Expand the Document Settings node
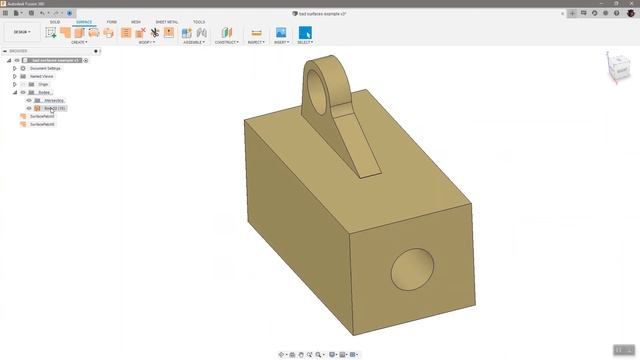The width and height of the screenshot is (640, 360). click(15, 69)
